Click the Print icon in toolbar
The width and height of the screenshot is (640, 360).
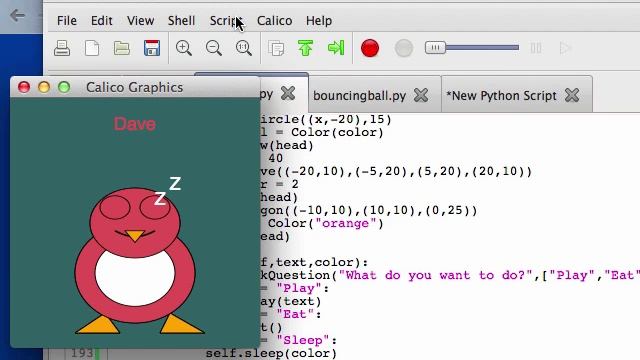tap(62, 48)
